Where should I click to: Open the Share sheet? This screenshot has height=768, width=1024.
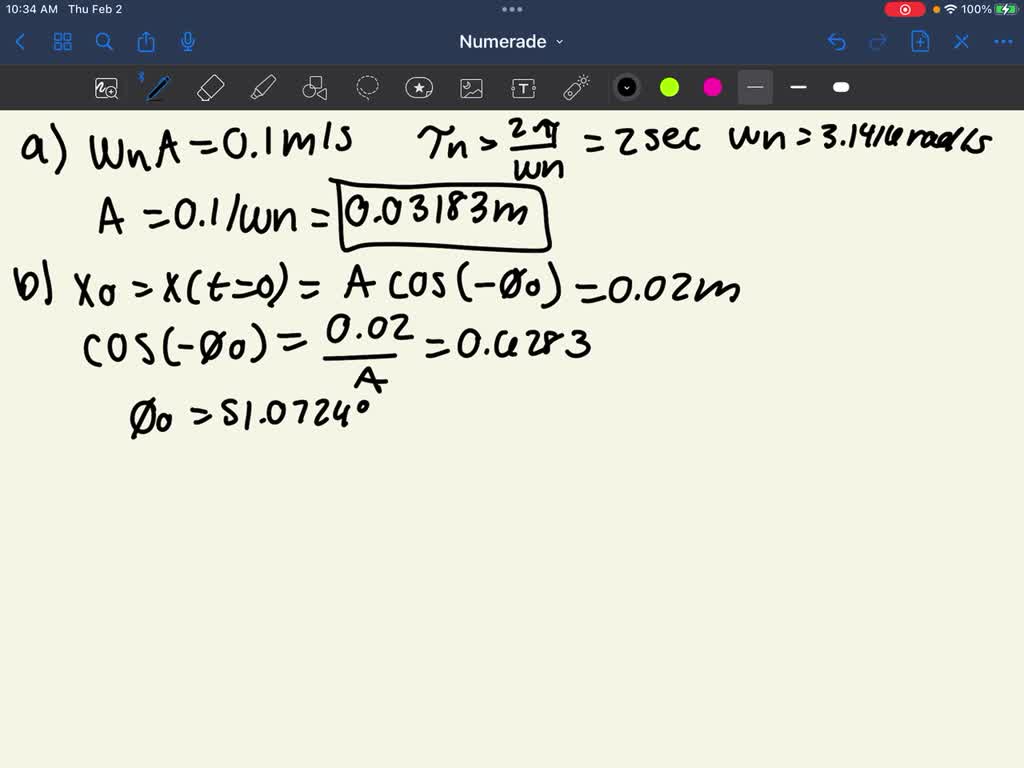tap(145, 42)
